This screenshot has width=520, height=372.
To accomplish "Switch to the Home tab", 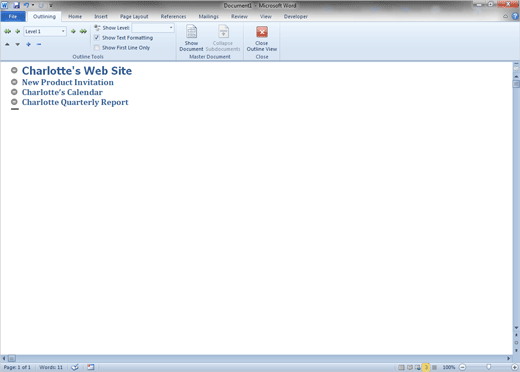I will 75,16.
